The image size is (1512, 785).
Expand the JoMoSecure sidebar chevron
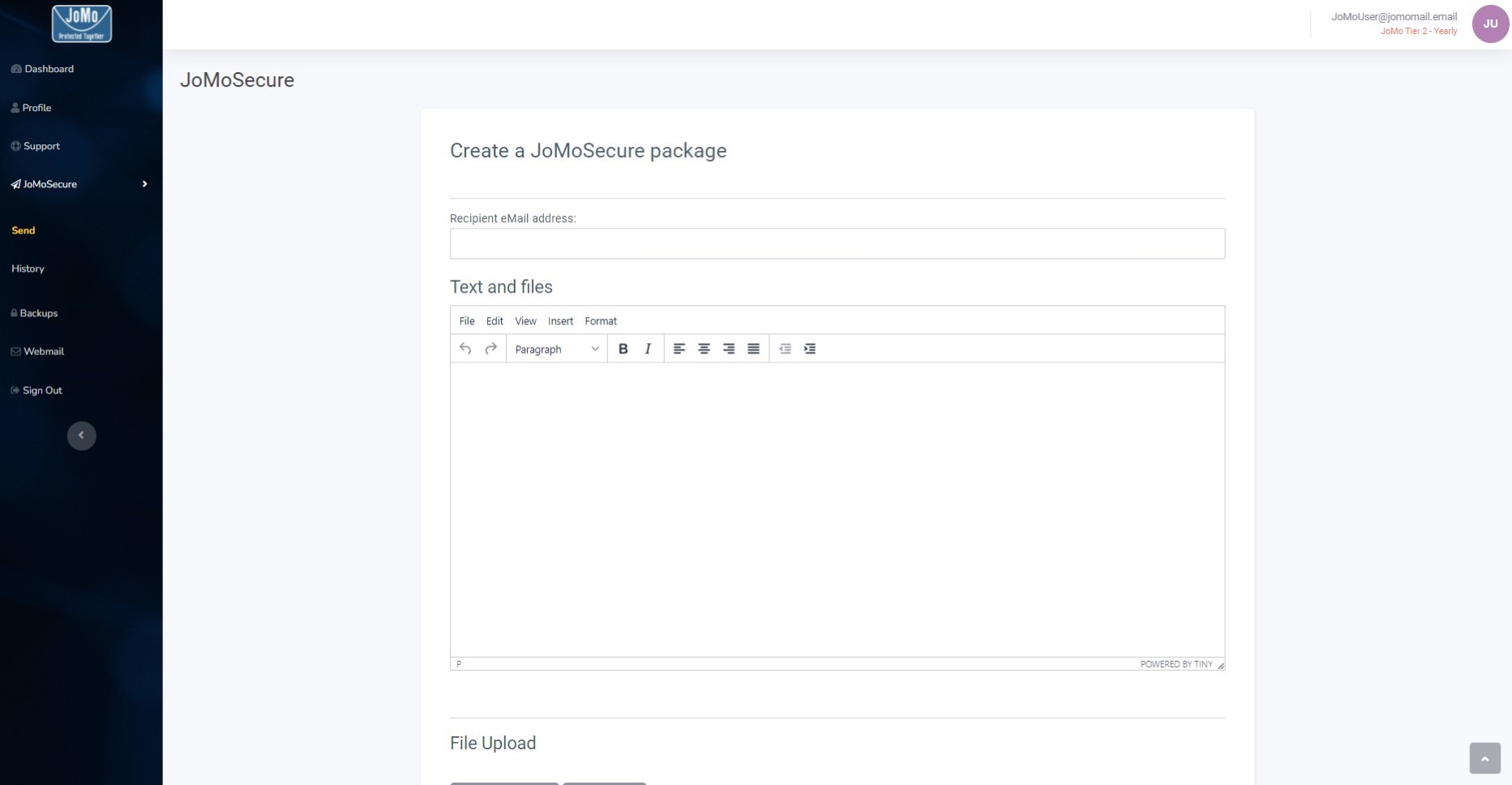(x=144, y=184)
